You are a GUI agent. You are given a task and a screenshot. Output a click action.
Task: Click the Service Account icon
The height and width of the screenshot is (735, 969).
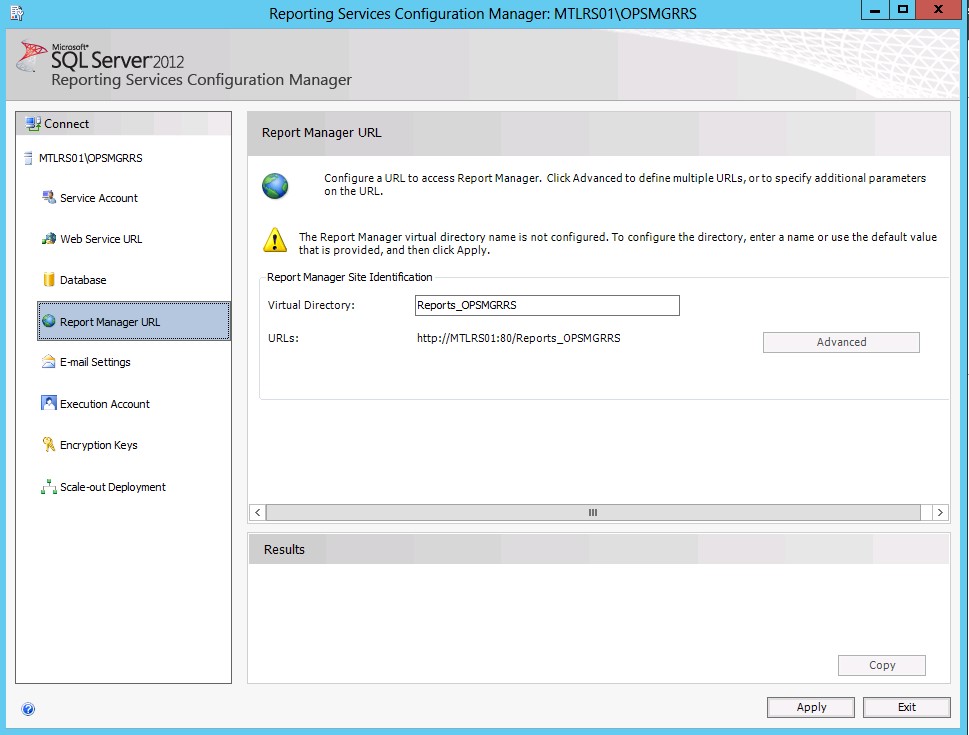pos(49,197)
